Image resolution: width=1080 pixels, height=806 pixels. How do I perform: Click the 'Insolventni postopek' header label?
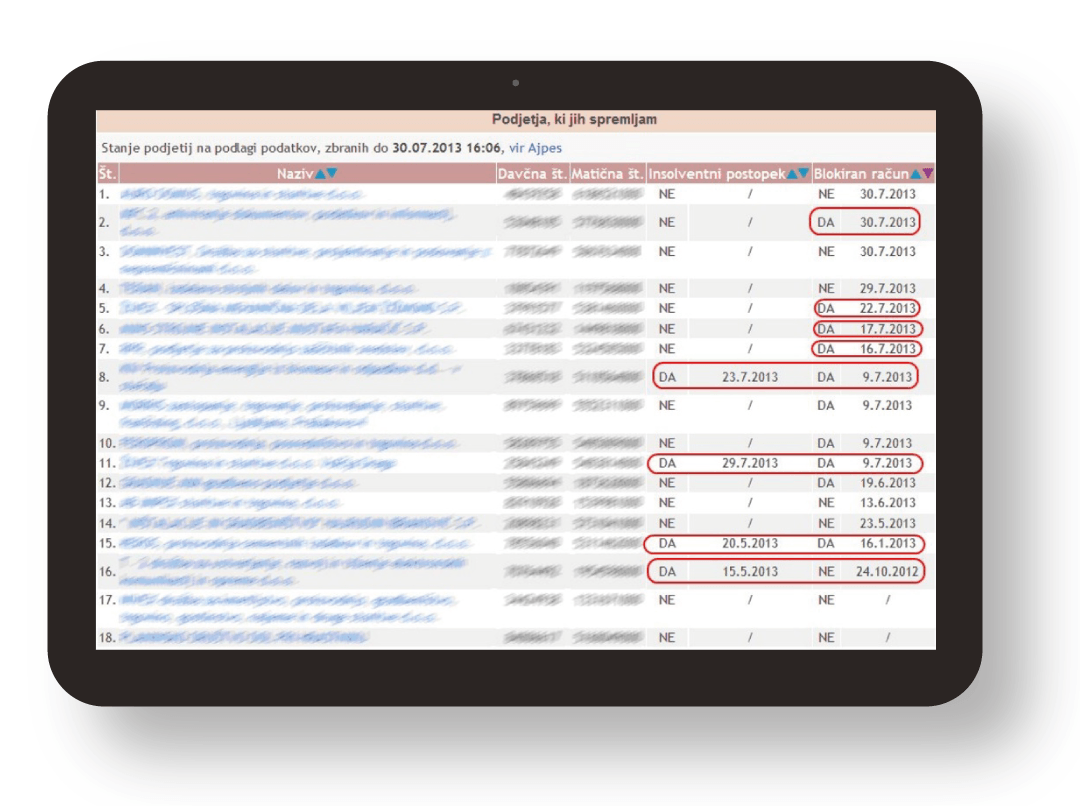coord(717,174)
